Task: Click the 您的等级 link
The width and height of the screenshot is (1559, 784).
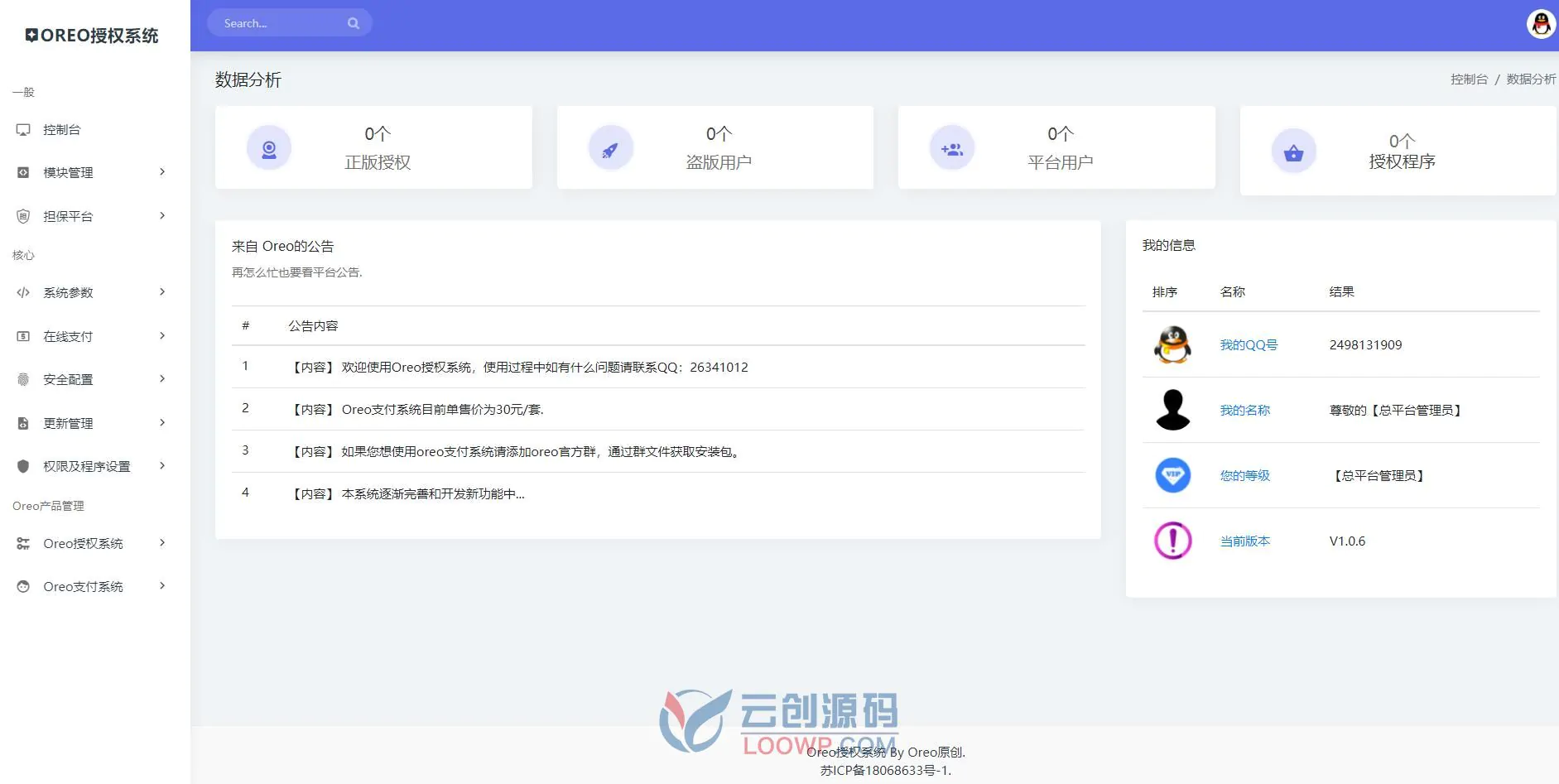Action: click(1244, 476)
